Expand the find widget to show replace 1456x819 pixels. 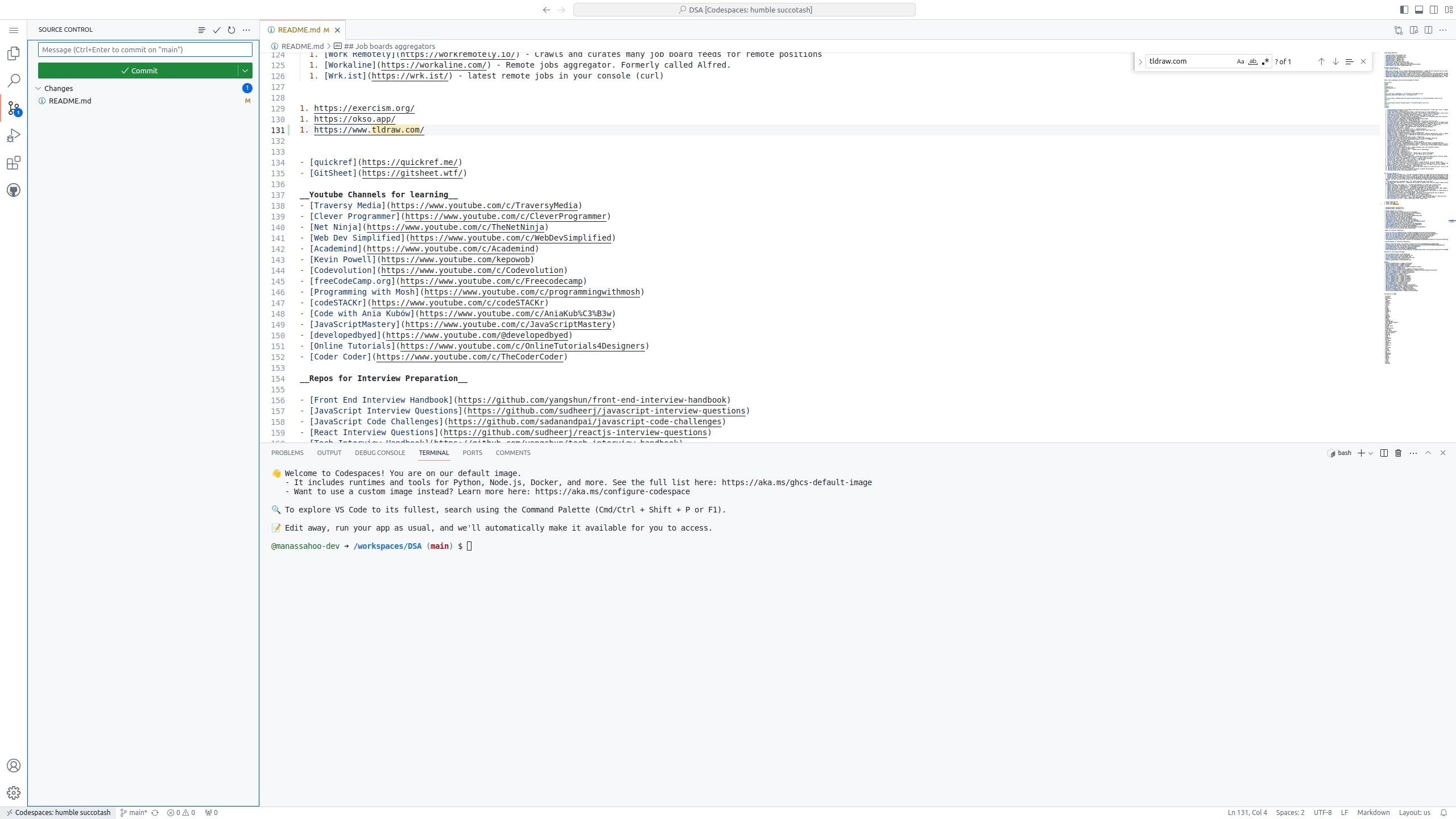pos(1141,61)
